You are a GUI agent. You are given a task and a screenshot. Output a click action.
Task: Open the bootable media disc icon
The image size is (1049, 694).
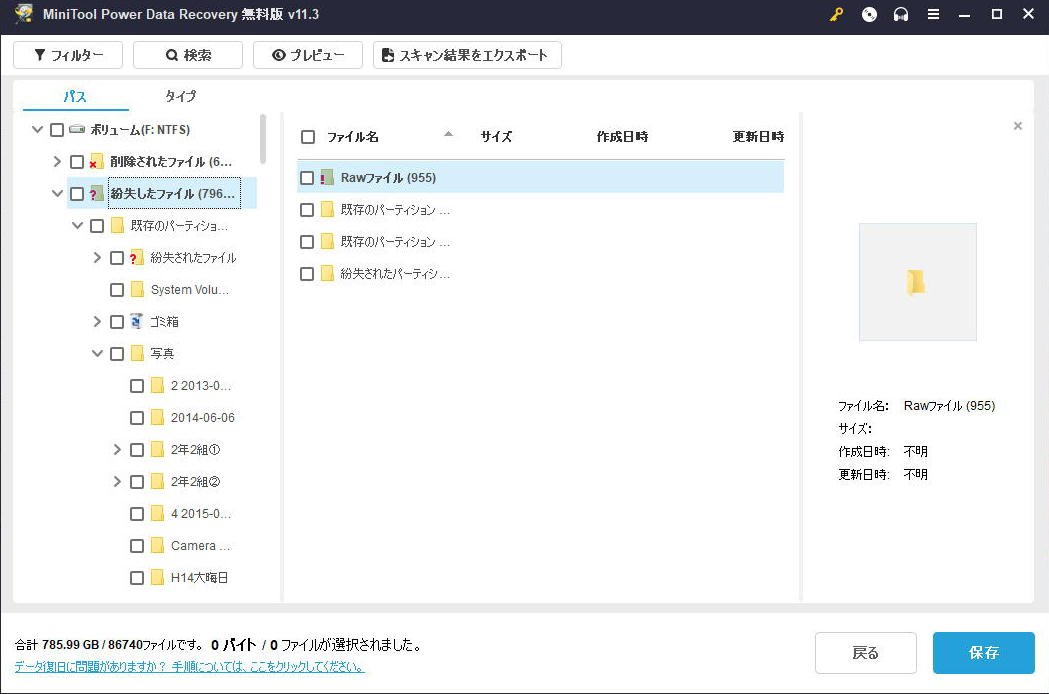click(869, 15)
